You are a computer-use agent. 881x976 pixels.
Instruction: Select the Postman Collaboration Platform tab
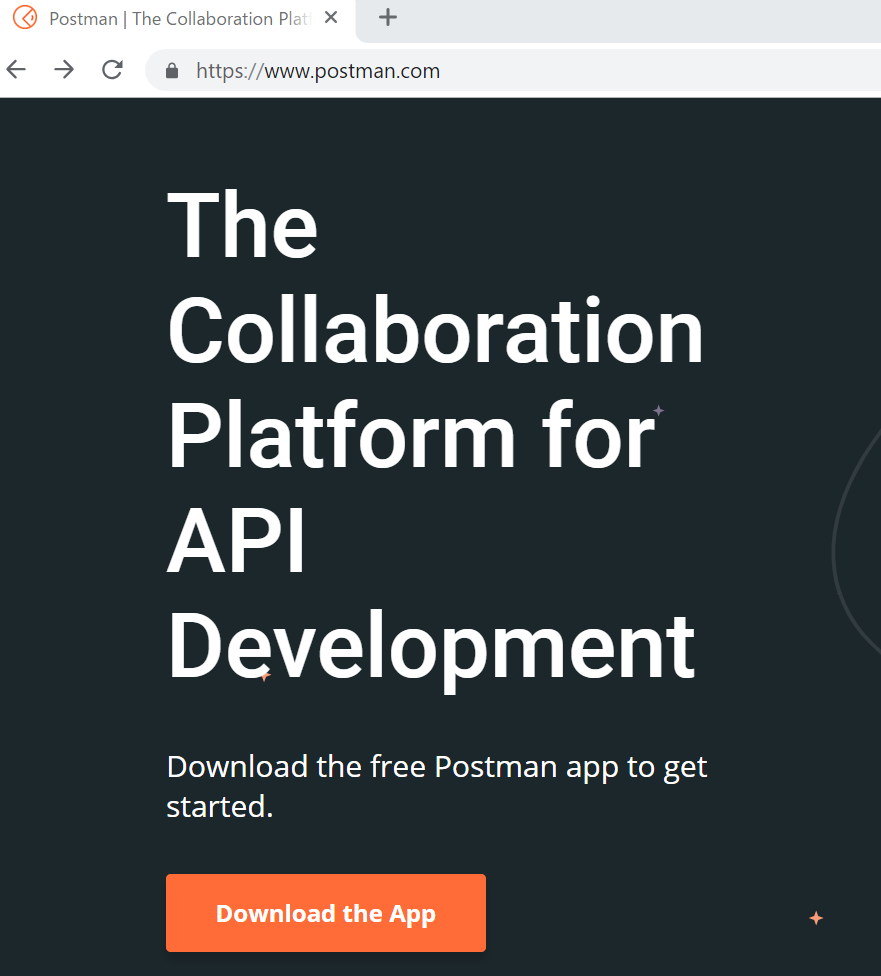(177, 19)
